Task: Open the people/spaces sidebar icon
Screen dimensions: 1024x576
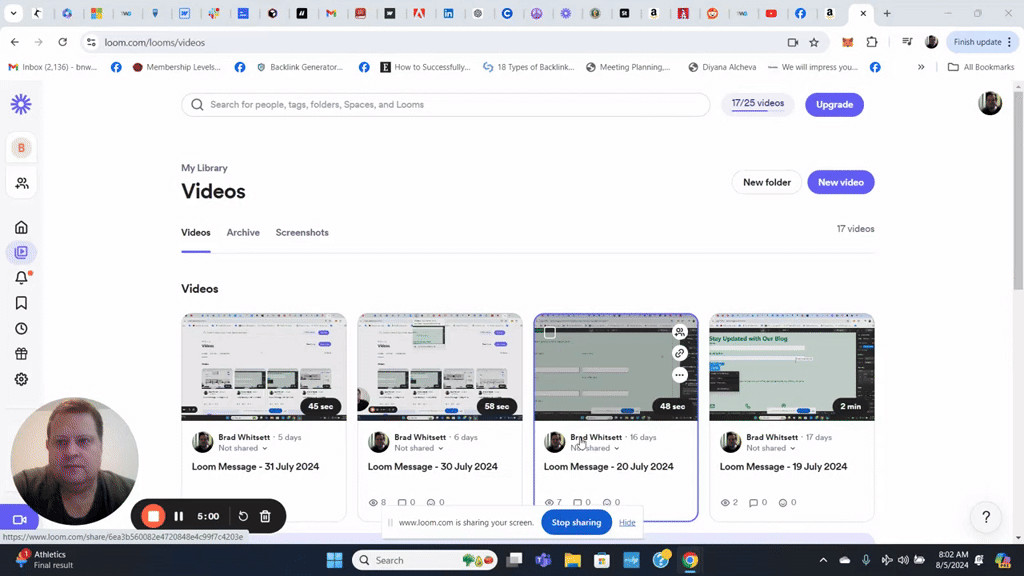Action: click(22, 184)
